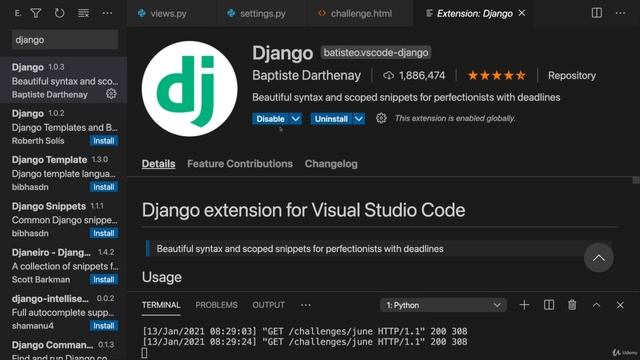Close the terminal panel
Viewport: 640px width, 360px height.
click(x=620, y=305)
